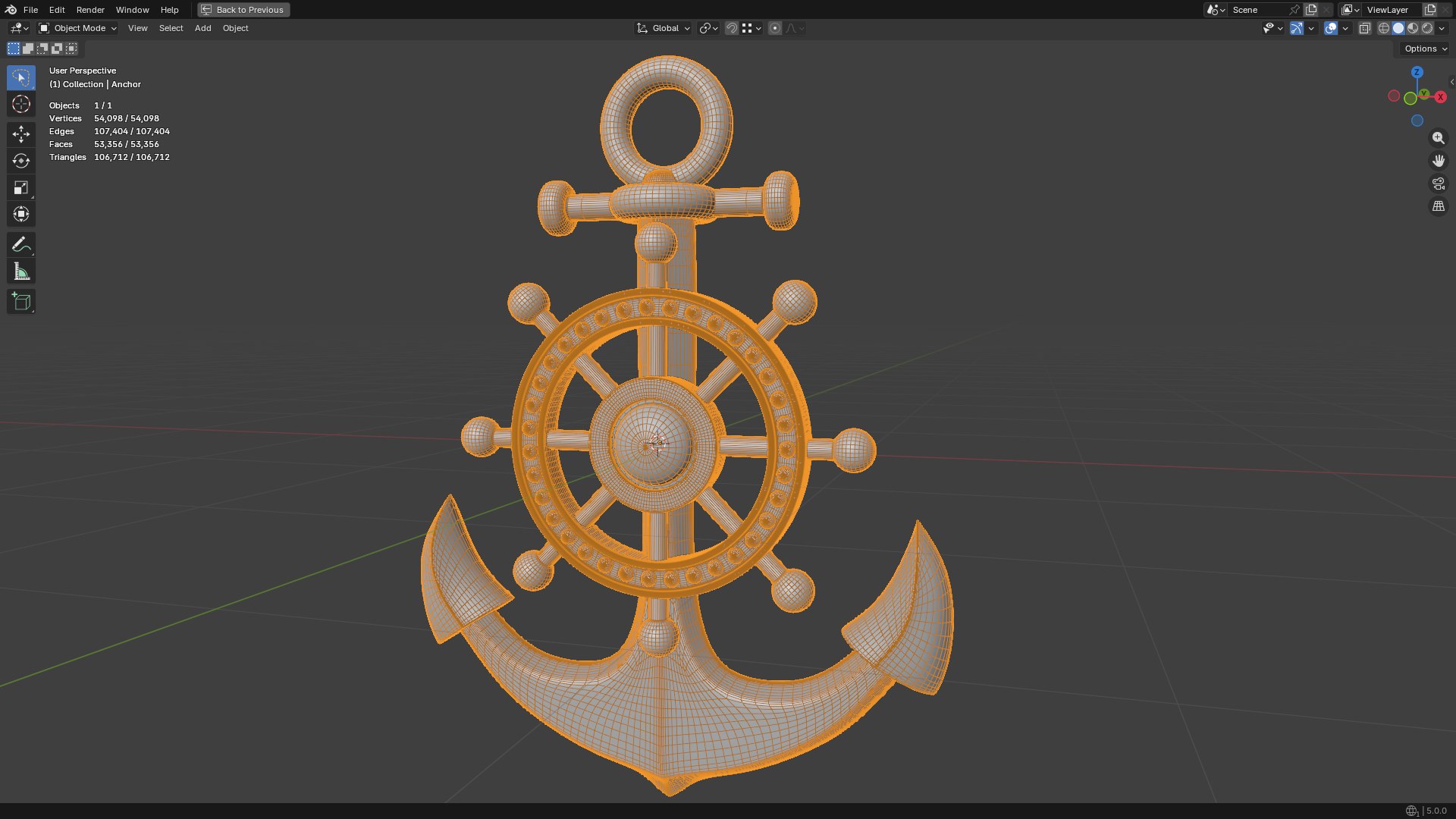Select the Select Box tool
This screenshot has width=1456, height=819.
(x=21, y=77)
